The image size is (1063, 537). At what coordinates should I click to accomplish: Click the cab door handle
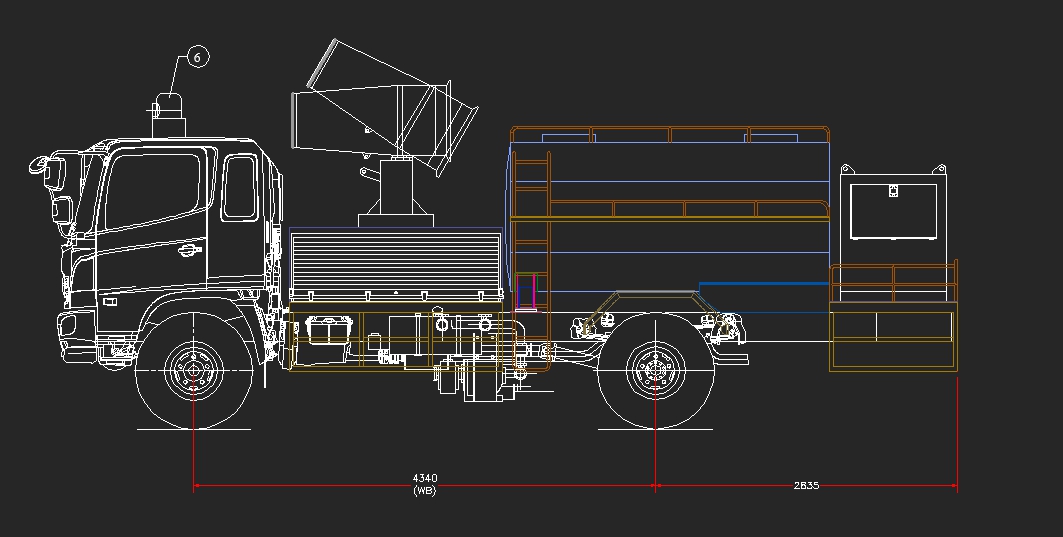click(189, 249)
